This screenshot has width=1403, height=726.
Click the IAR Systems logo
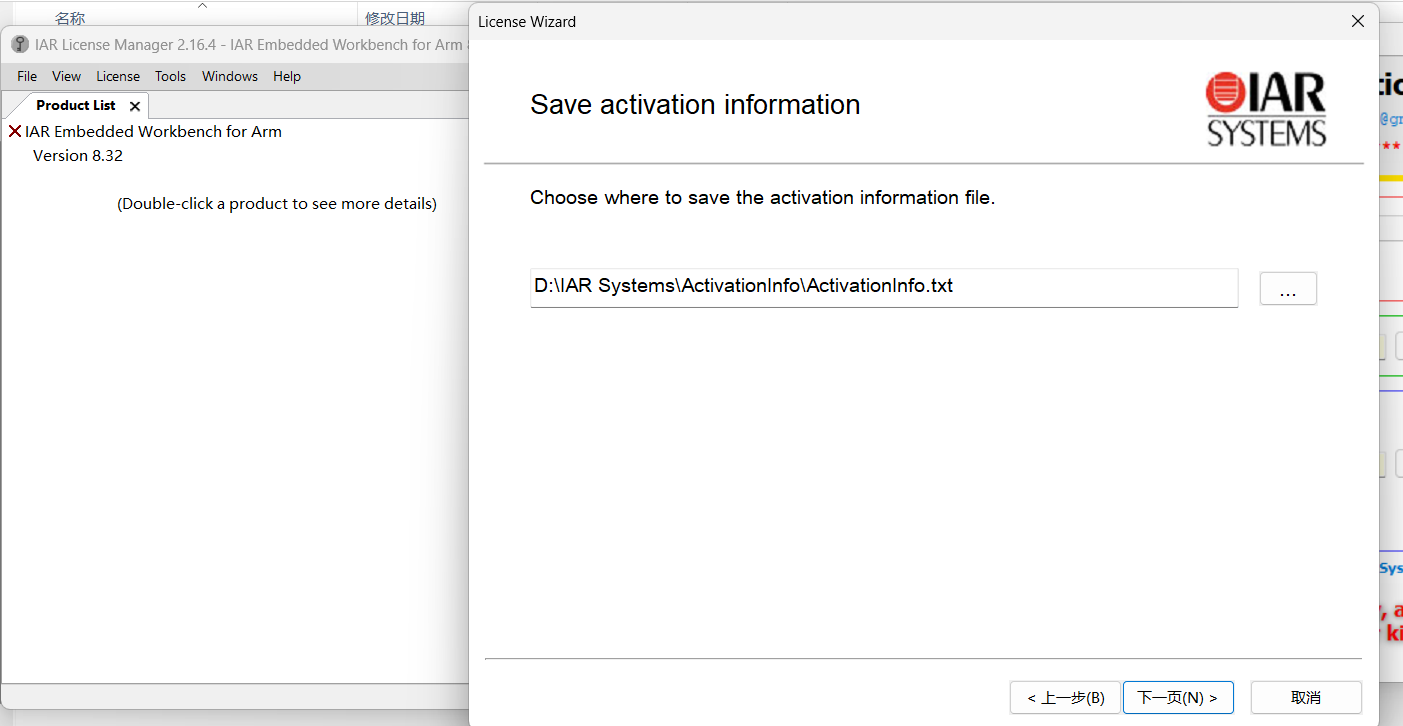1266,109
